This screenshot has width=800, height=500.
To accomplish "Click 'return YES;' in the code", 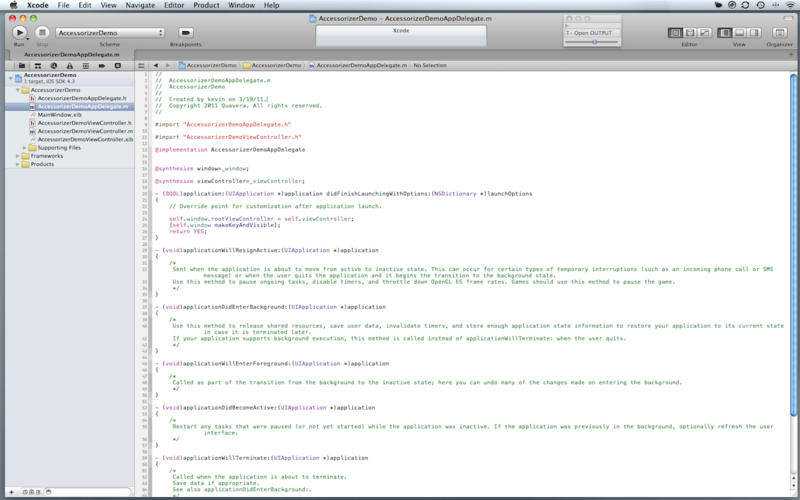I will point(187,232).
